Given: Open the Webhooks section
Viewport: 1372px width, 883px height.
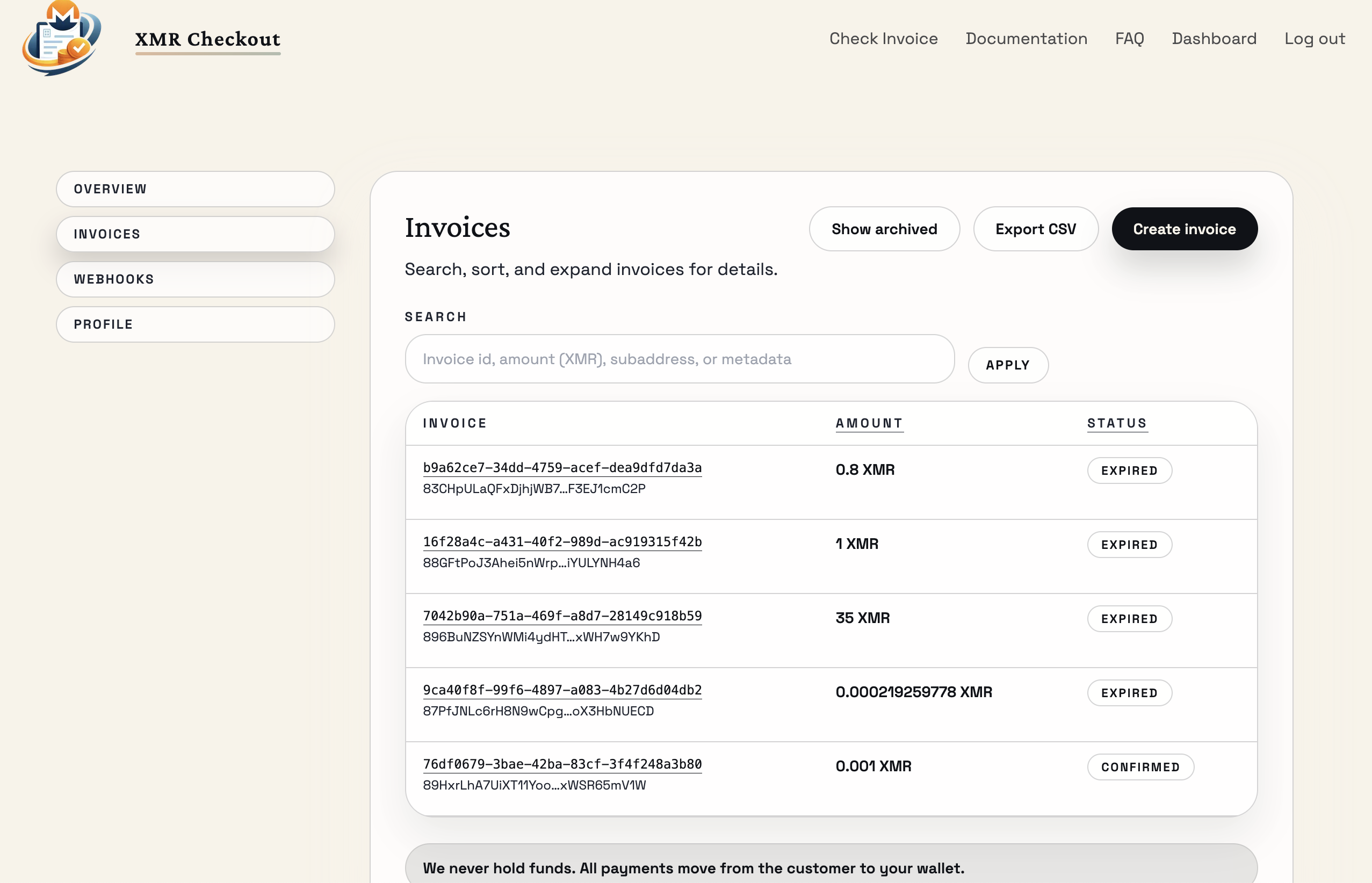Looking at the screenshot, I should 196,279.
